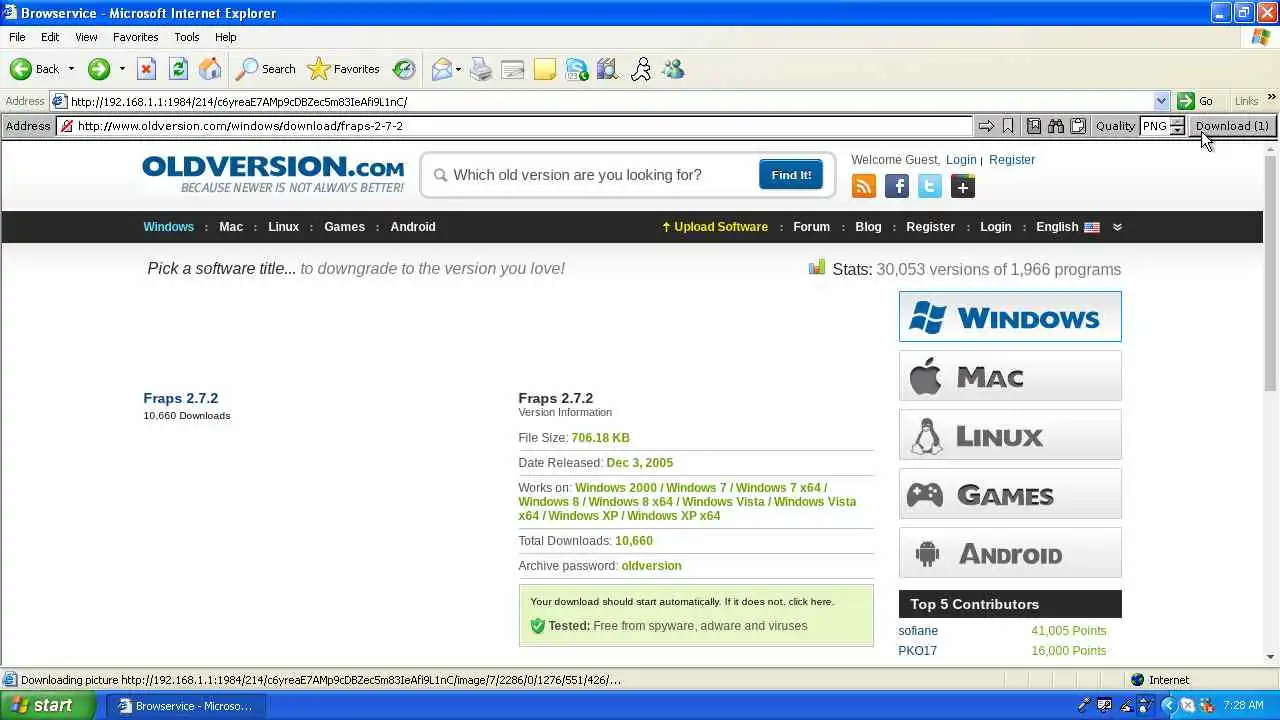Click the scrollbar down arrow
This screenshot has width=1280, height=720.
click(x=1271, y=657)
